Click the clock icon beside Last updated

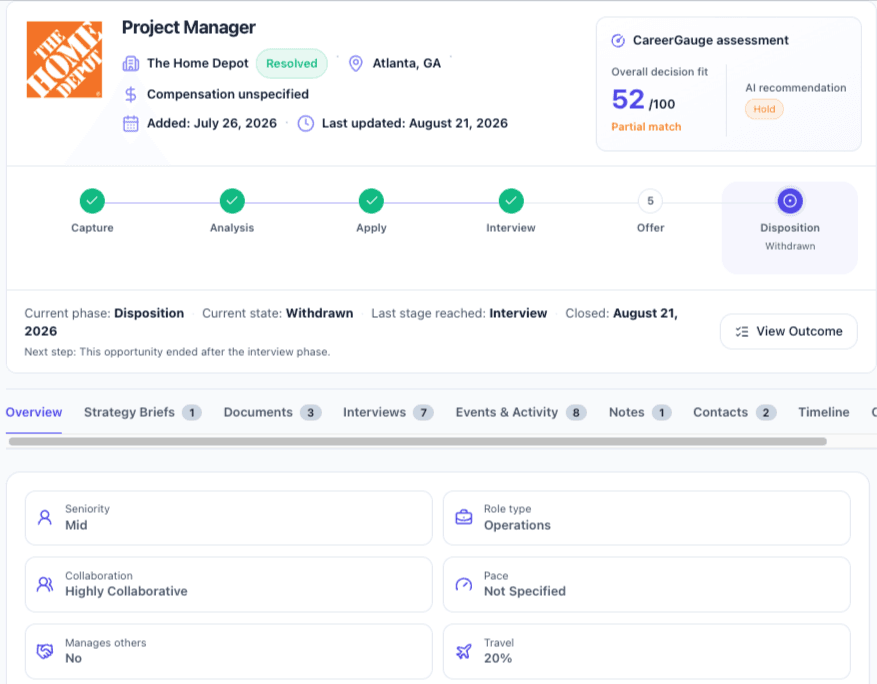305,124
